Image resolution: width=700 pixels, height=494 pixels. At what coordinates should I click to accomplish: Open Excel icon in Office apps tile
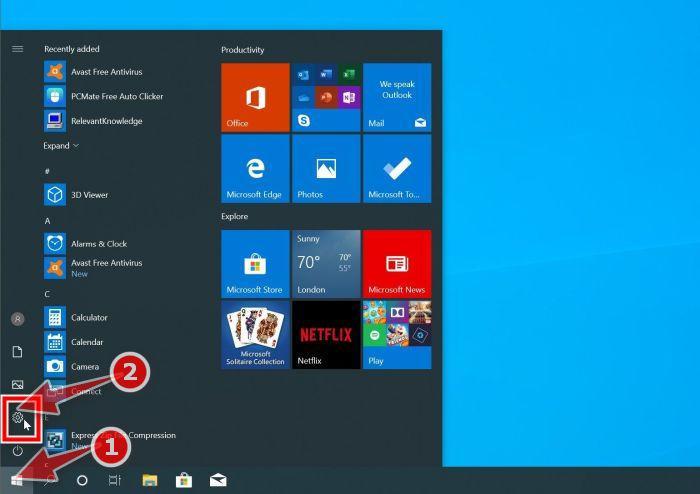pyautogui.click(x=349, y=75)
